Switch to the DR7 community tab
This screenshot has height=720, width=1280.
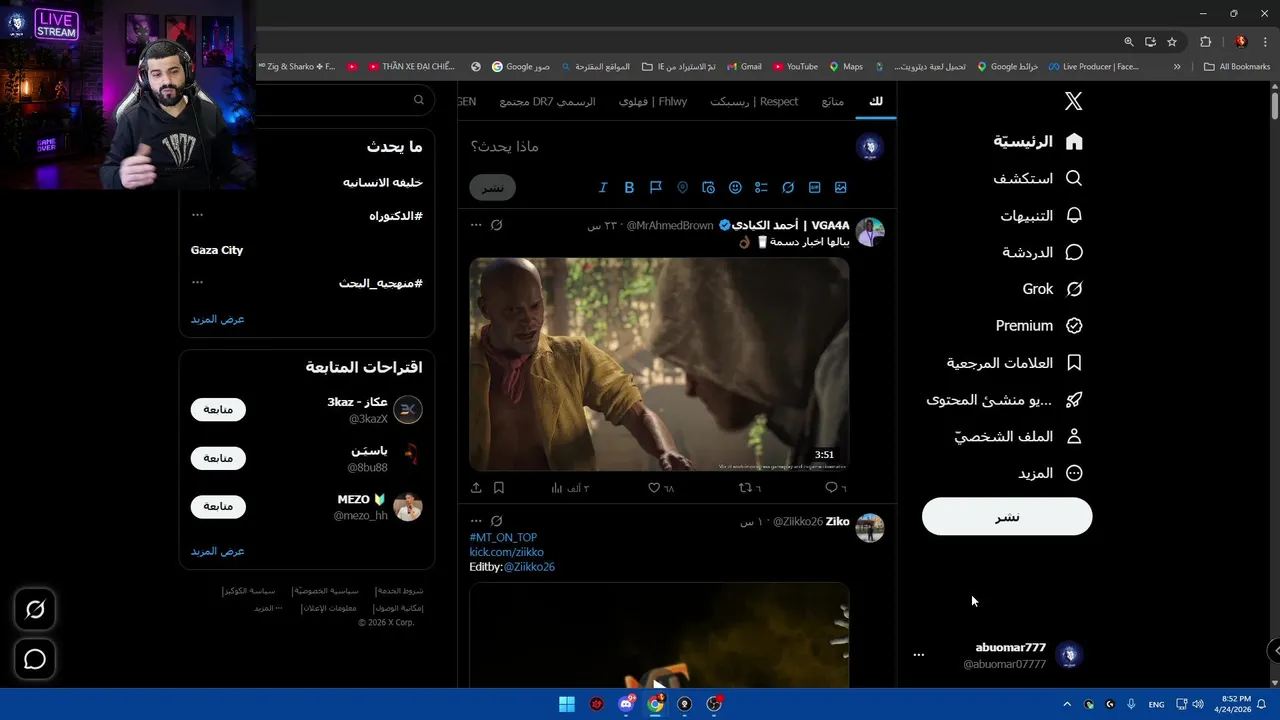pyautogui.click(x=547, y=102)
